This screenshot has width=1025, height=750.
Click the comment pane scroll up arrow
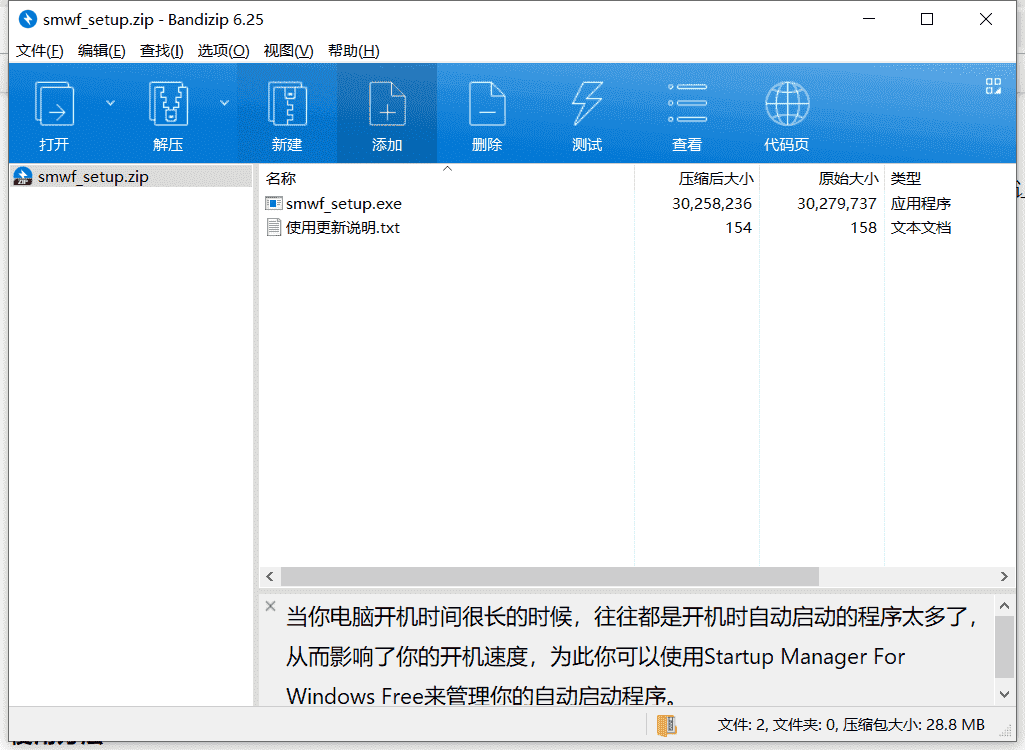pos(1004,606)
